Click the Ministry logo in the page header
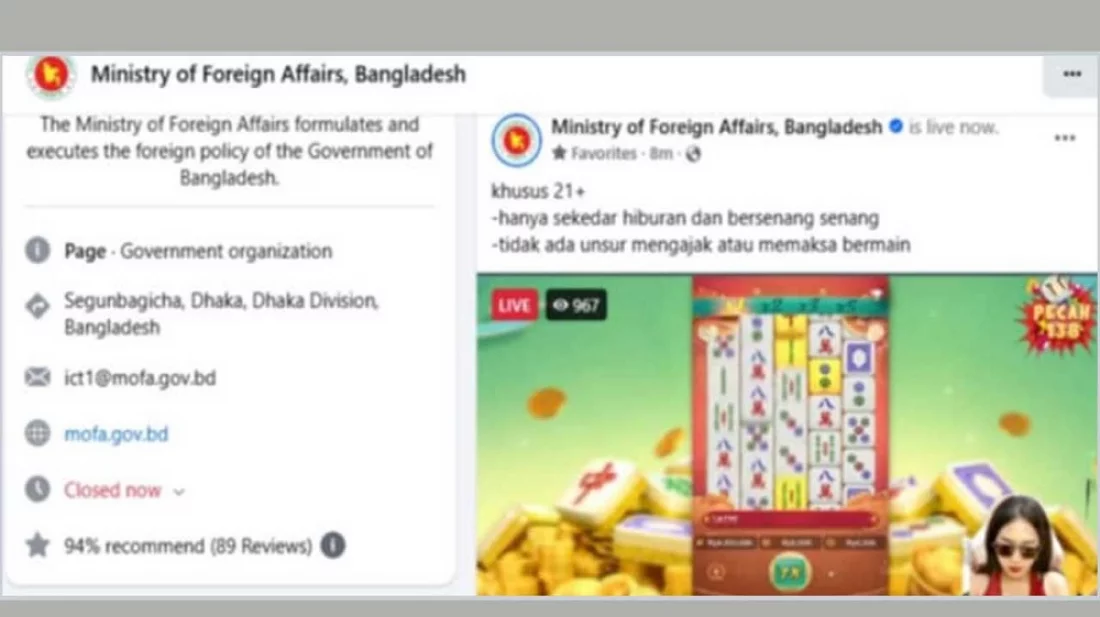This screenshot has width=1100, height=617. coord(51,74)
